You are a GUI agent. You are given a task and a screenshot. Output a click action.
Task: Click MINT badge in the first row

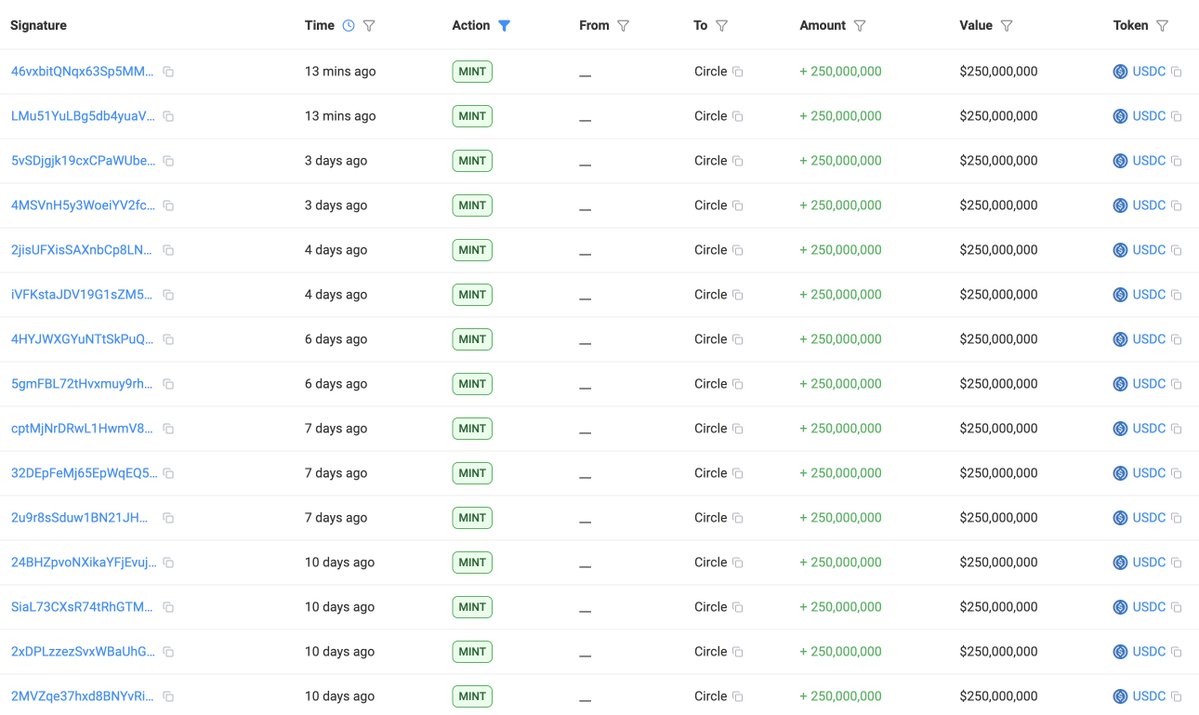coord(472,72)
